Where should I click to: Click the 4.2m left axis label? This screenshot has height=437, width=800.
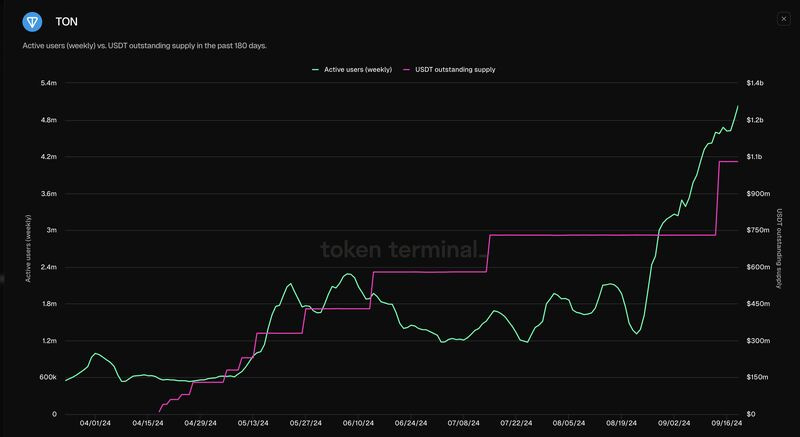click(48, 157)
